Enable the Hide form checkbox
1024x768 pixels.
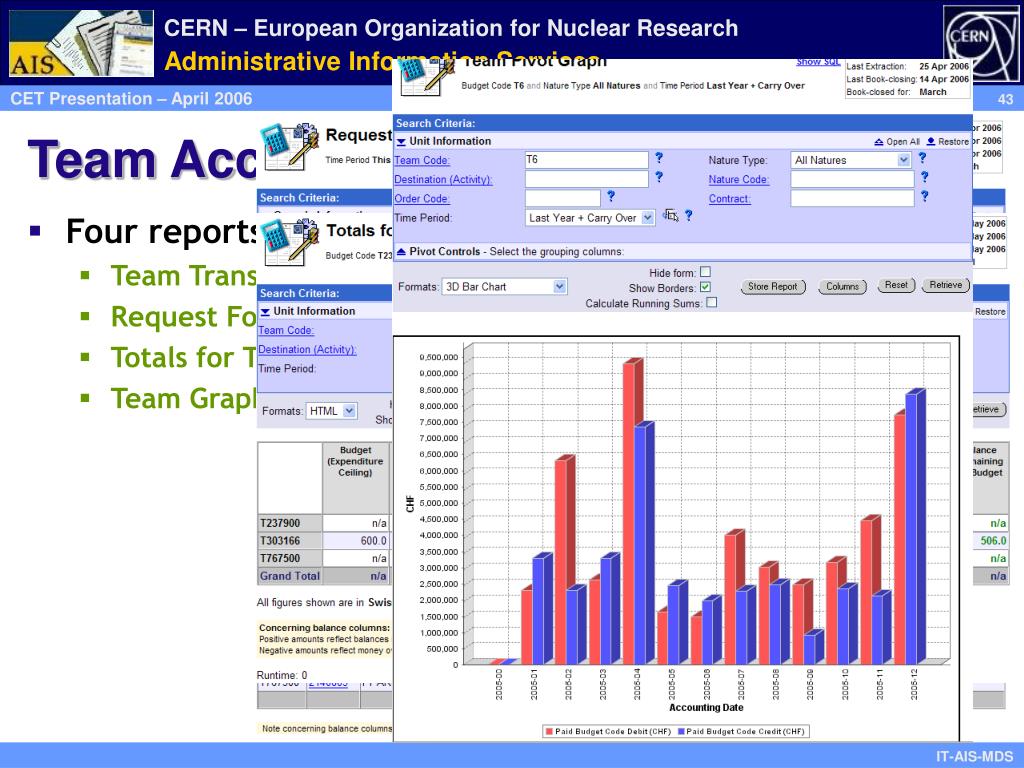705,272
